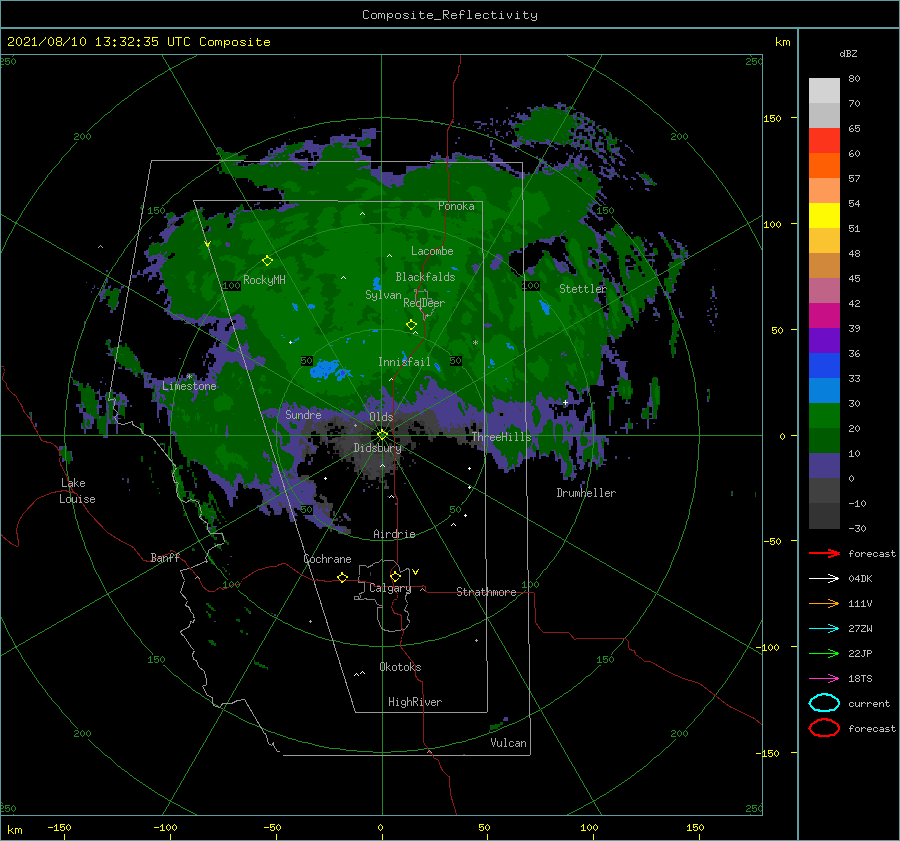Image resolution: width=900 pixels, height=841 pixels.
Task: Pick the red 60-65 dBZ swatch
Action: [x=824, y=141]
